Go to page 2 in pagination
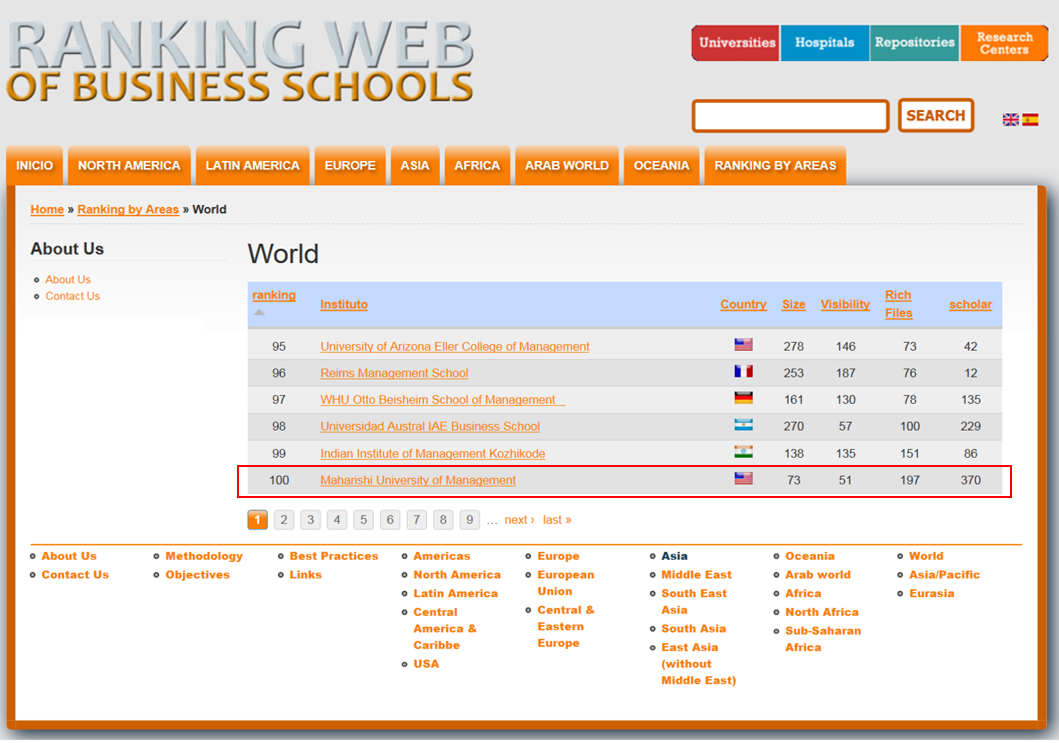The width and height of the screenshot is (1059, 743). [284, 519]
